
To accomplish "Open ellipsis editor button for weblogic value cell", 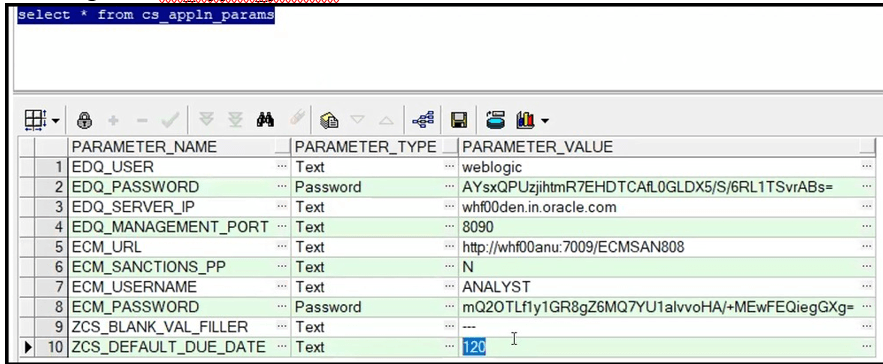I will [x=867, y=167].
